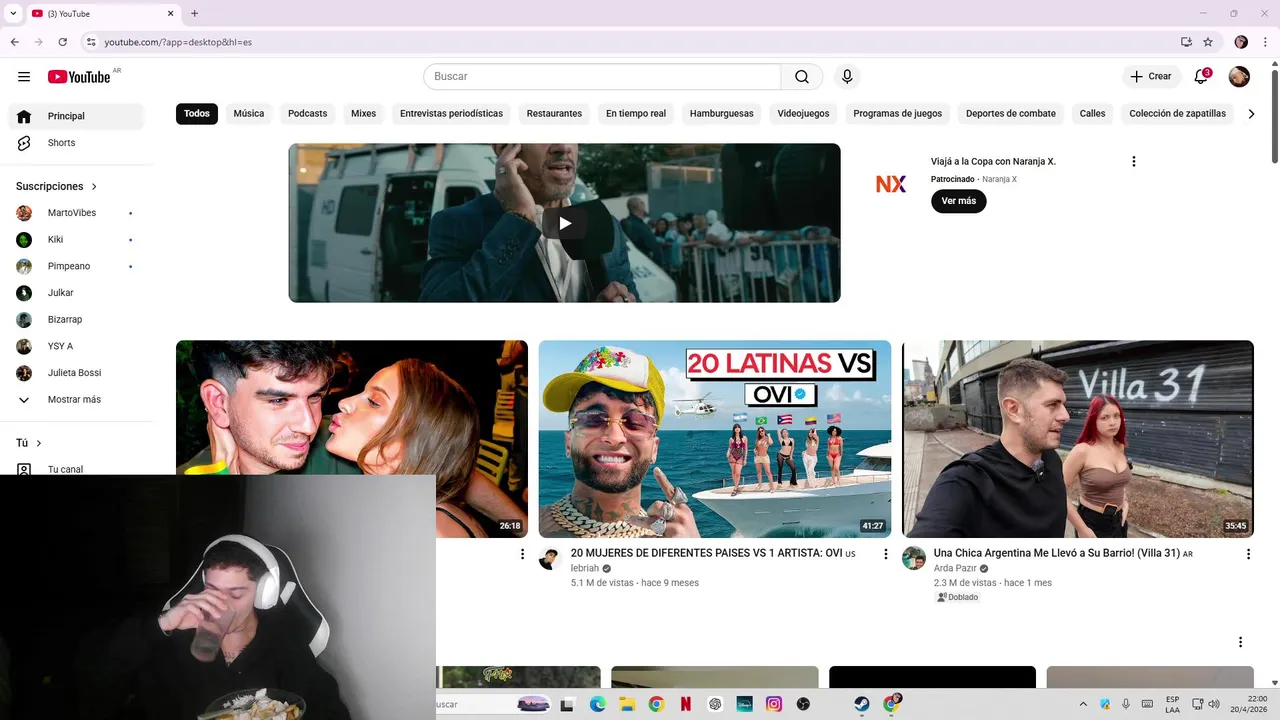The width and height of the screenshot is (1280, 720).
Task: Click the Crear button
Action: pos(1151,77)
